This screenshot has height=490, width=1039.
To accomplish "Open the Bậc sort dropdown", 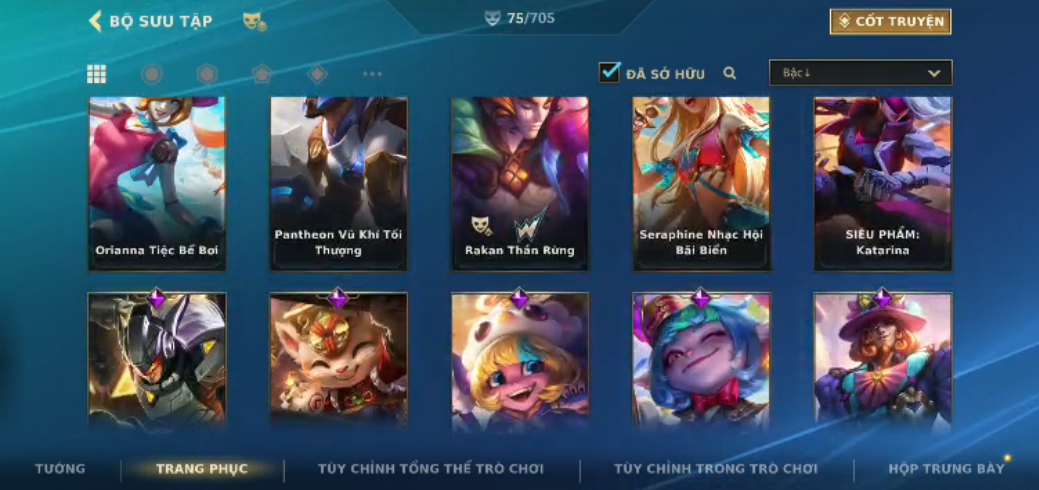I will pyautogui.click(x=860, y=73).
